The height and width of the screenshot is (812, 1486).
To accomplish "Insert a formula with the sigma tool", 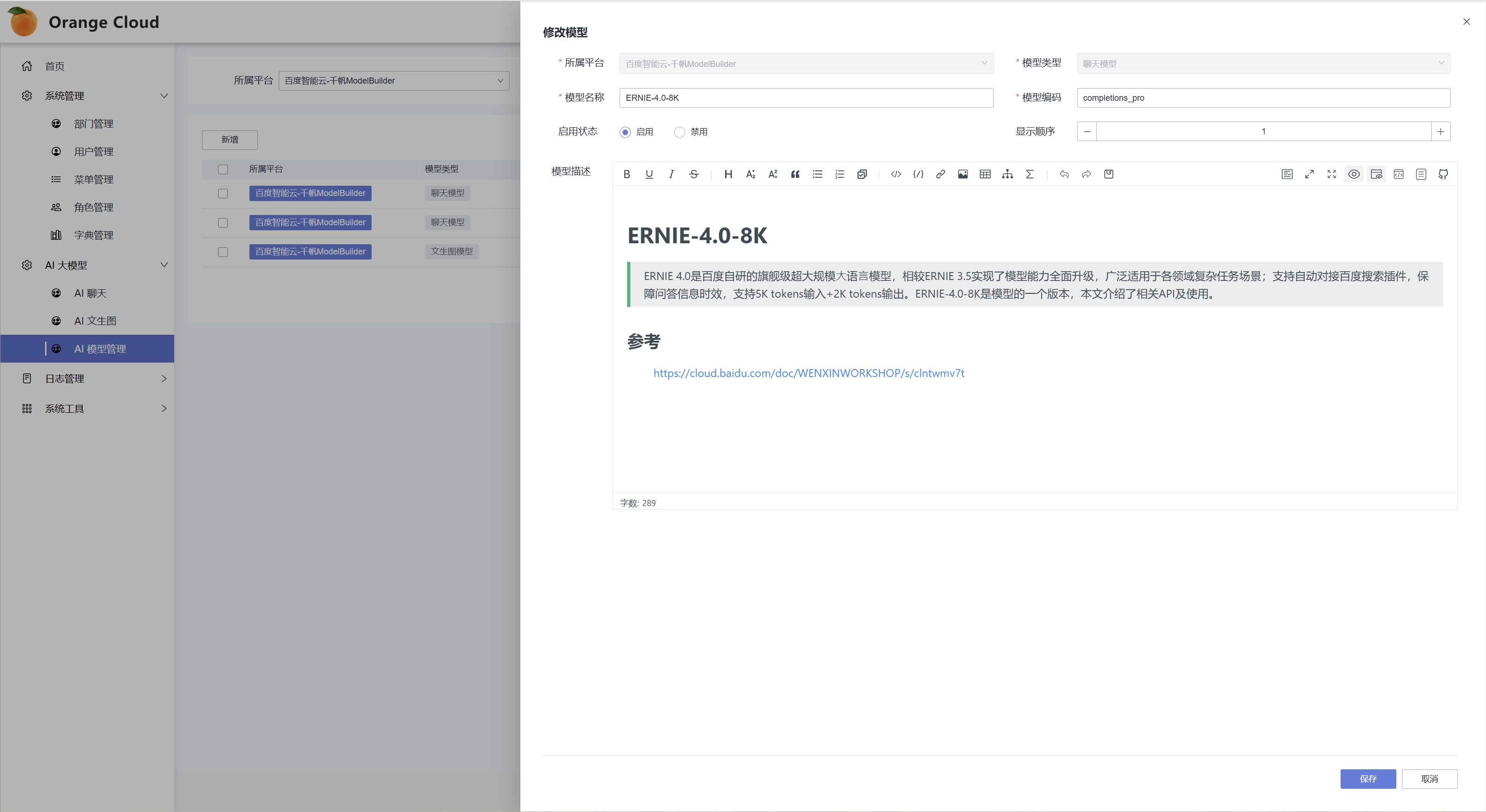I will (x=1030, y=174).
